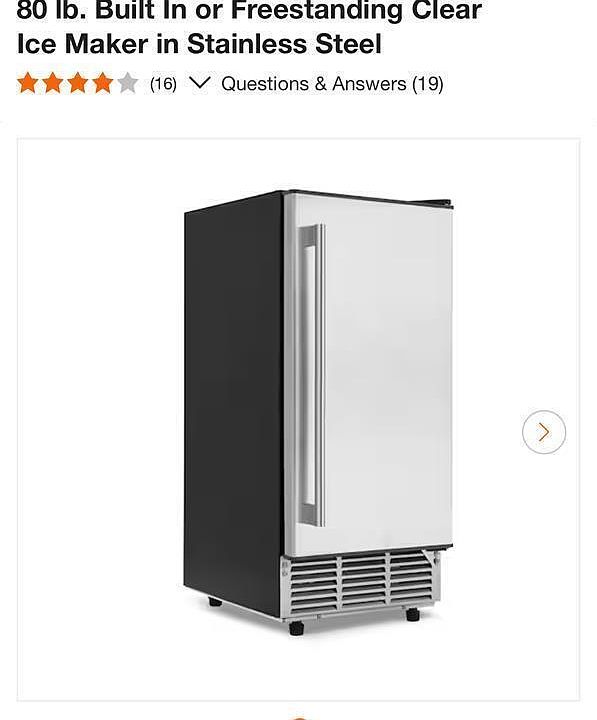Show the next product image with the arrow

pyautogui.click(x=544, y=432)
